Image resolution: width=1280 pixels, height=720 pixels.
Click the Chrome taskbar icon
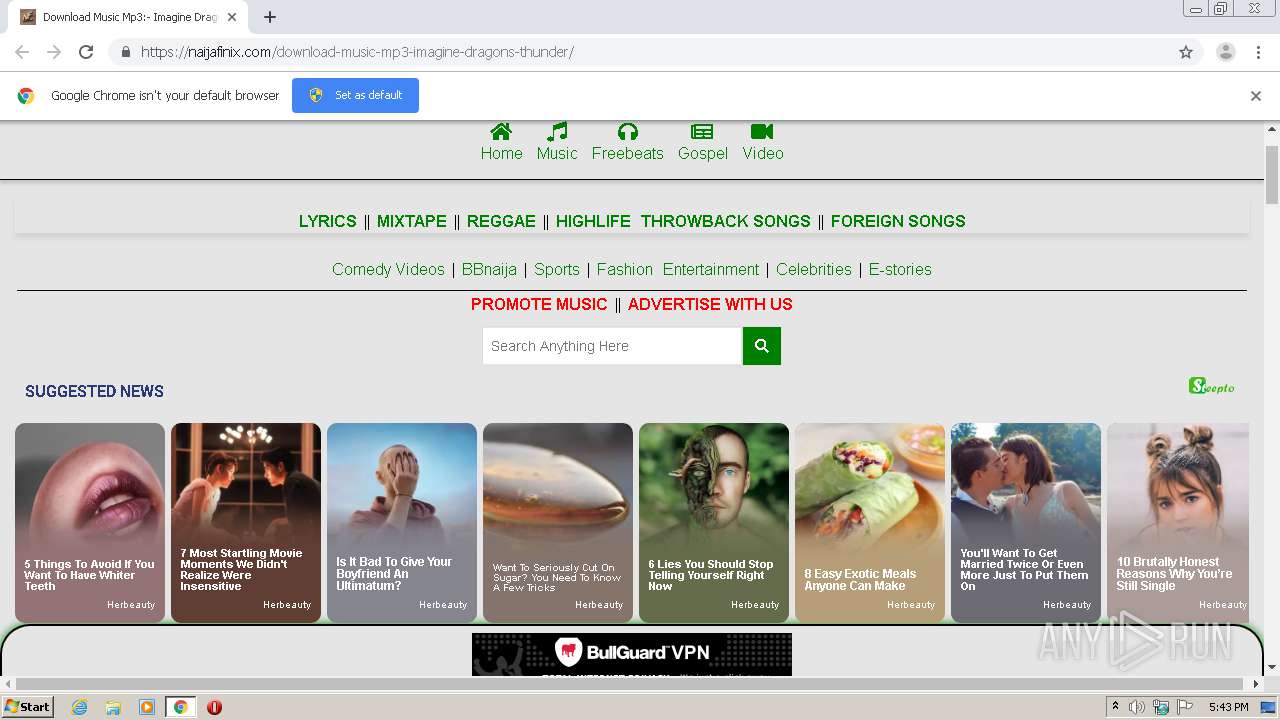pyautogui.click(x=181, y=707)
